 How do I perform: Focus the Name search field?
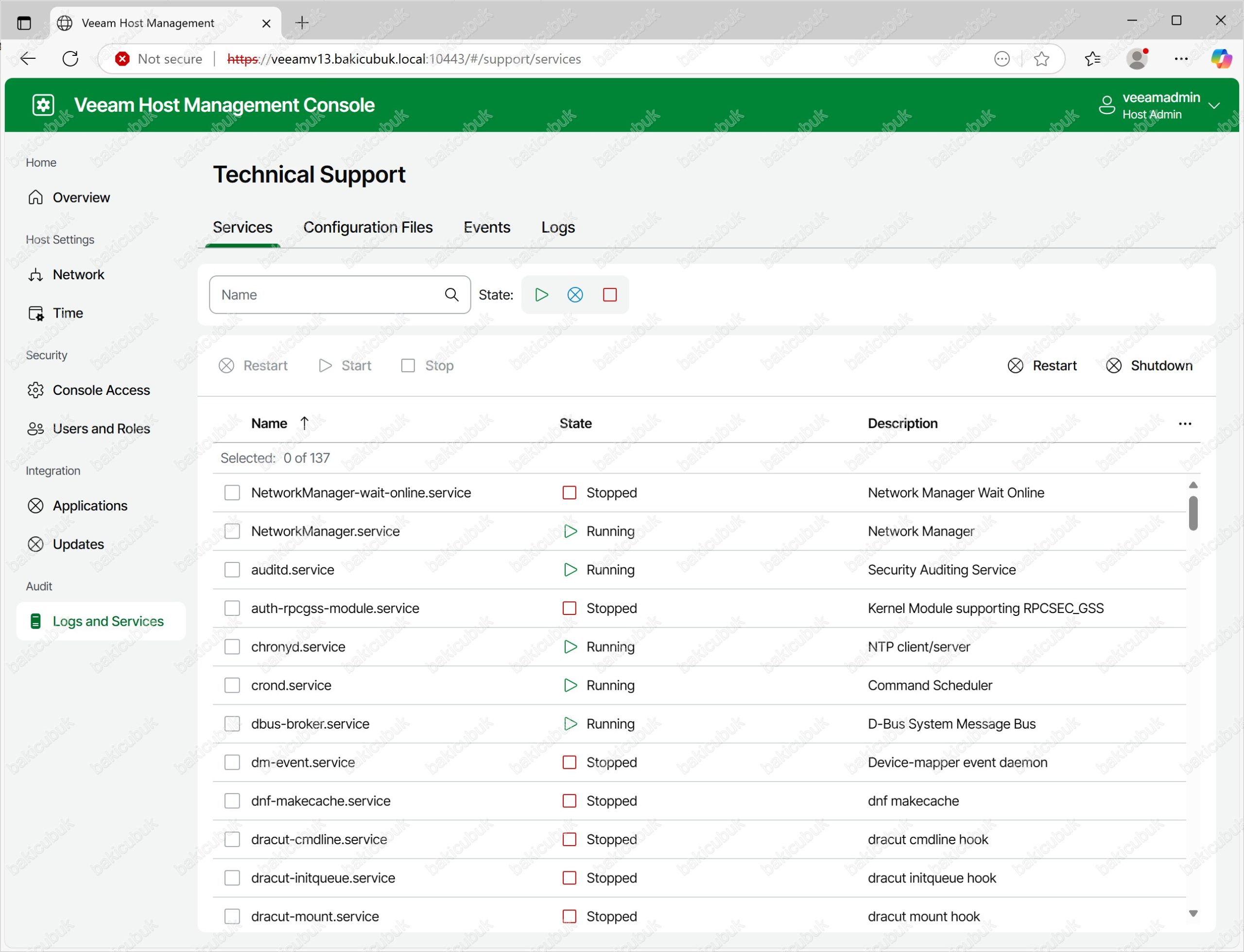(340, 295)
